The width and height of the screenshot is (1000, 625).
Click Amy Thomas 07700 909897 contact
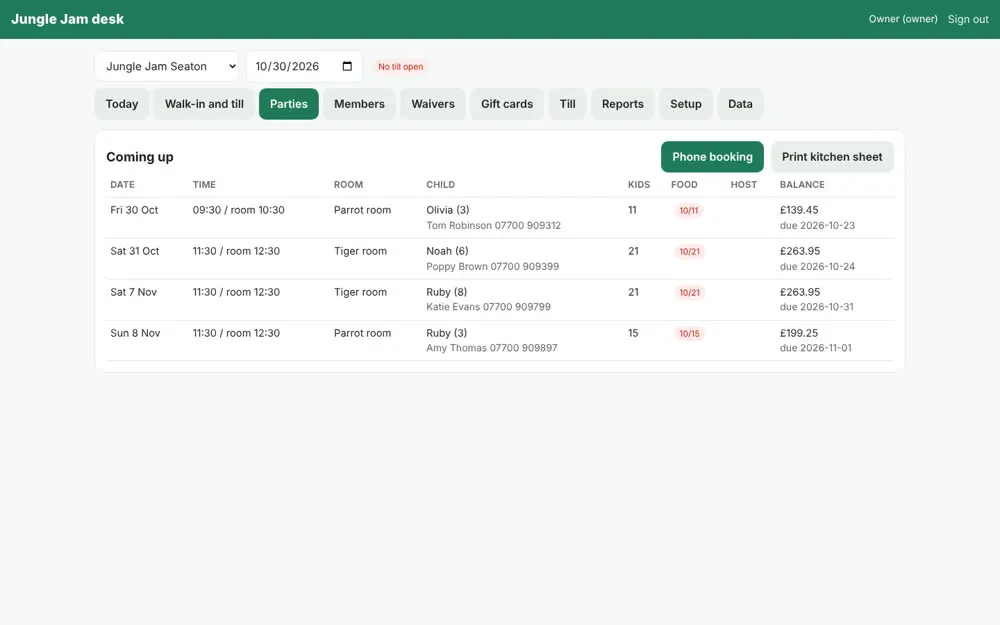(x=492, y=348)
